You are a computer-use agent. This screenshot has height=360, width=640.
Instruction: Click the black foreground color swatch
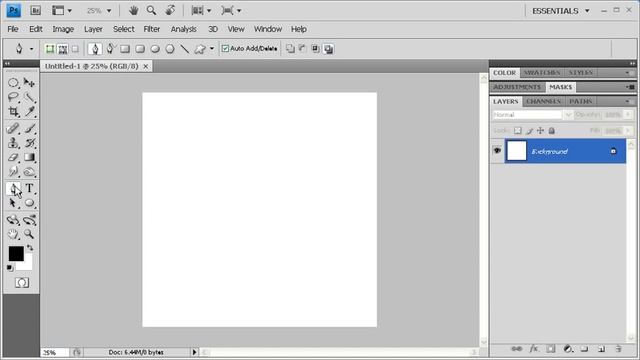(16, 253)
